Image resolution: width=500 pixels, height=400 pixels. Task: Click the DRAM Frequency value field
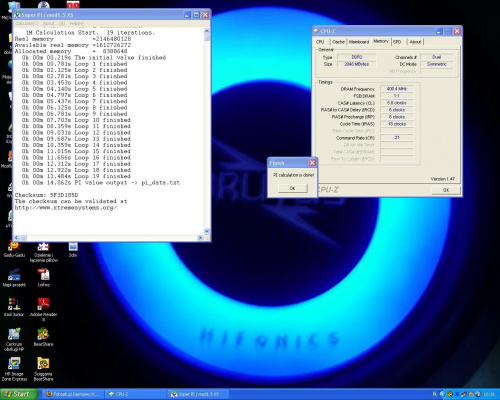[397, 89]
